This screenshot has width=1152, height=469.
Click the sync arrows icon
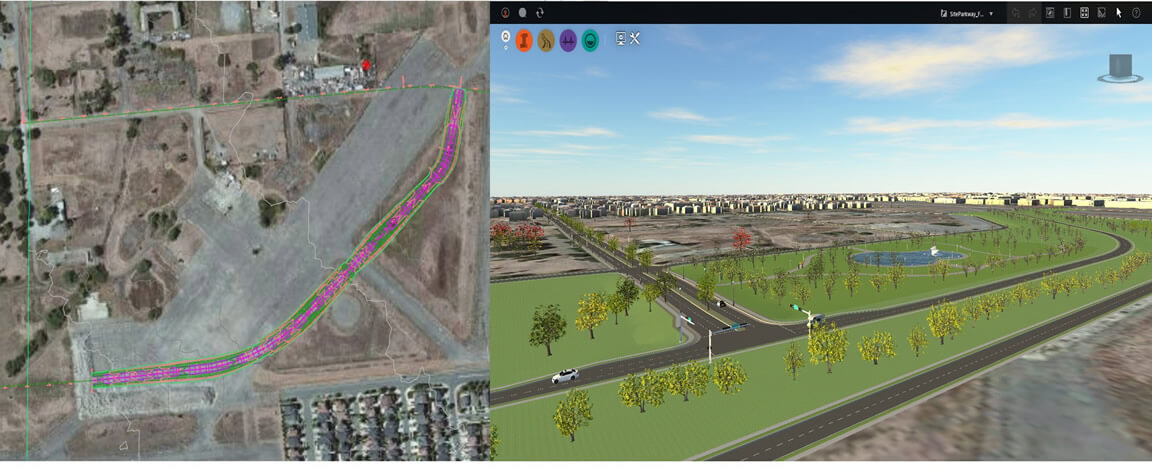pyautogui.click(x=540, y=13)
